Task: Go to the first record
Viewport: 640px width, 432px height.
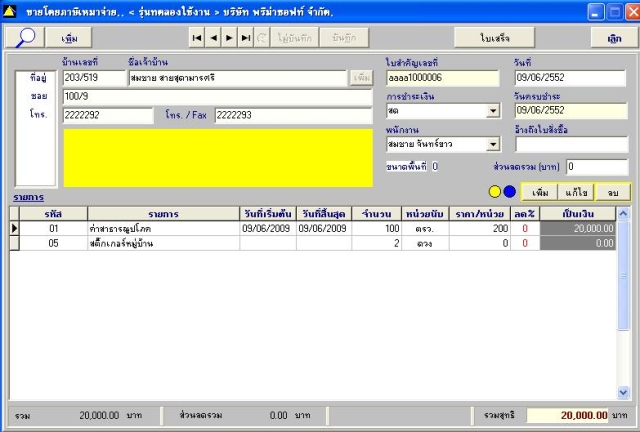Action: coord(197,38)
